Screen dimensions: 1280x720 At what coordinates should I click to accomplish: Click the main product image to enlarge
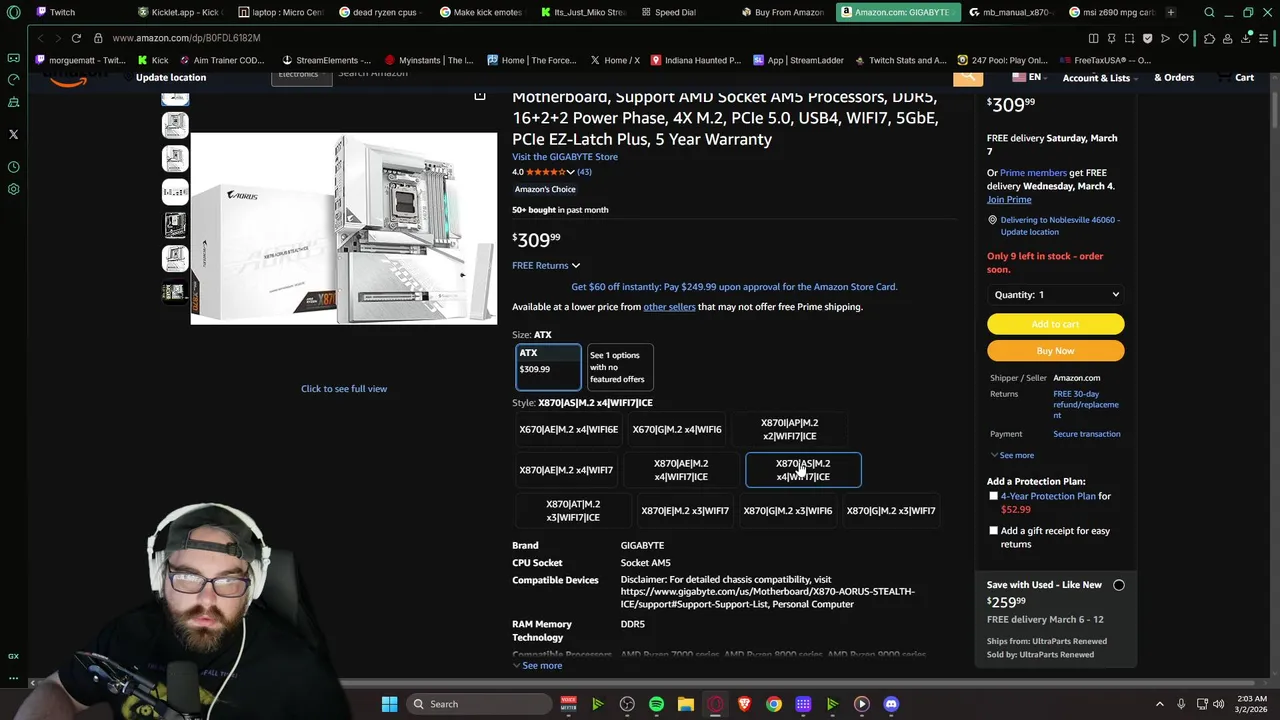coord(344,228)
